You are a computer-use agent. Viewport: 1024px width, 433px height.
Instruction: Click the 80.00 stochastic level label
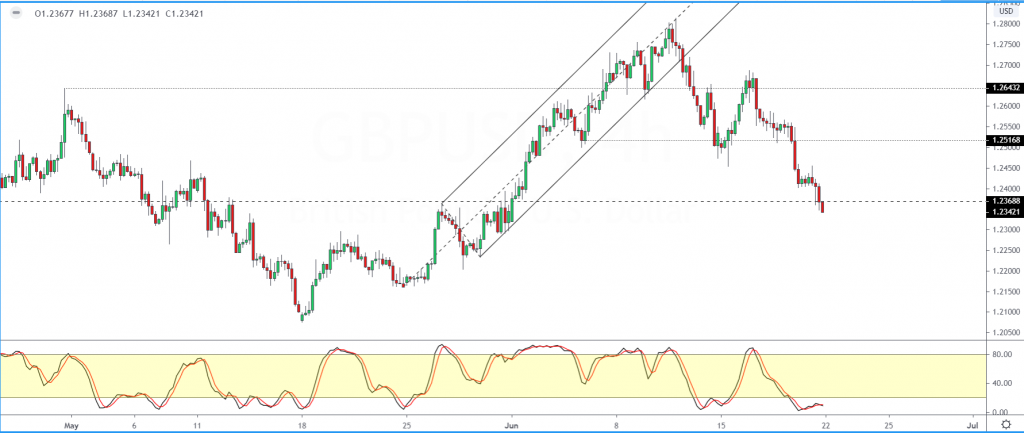click(1002, 355)
